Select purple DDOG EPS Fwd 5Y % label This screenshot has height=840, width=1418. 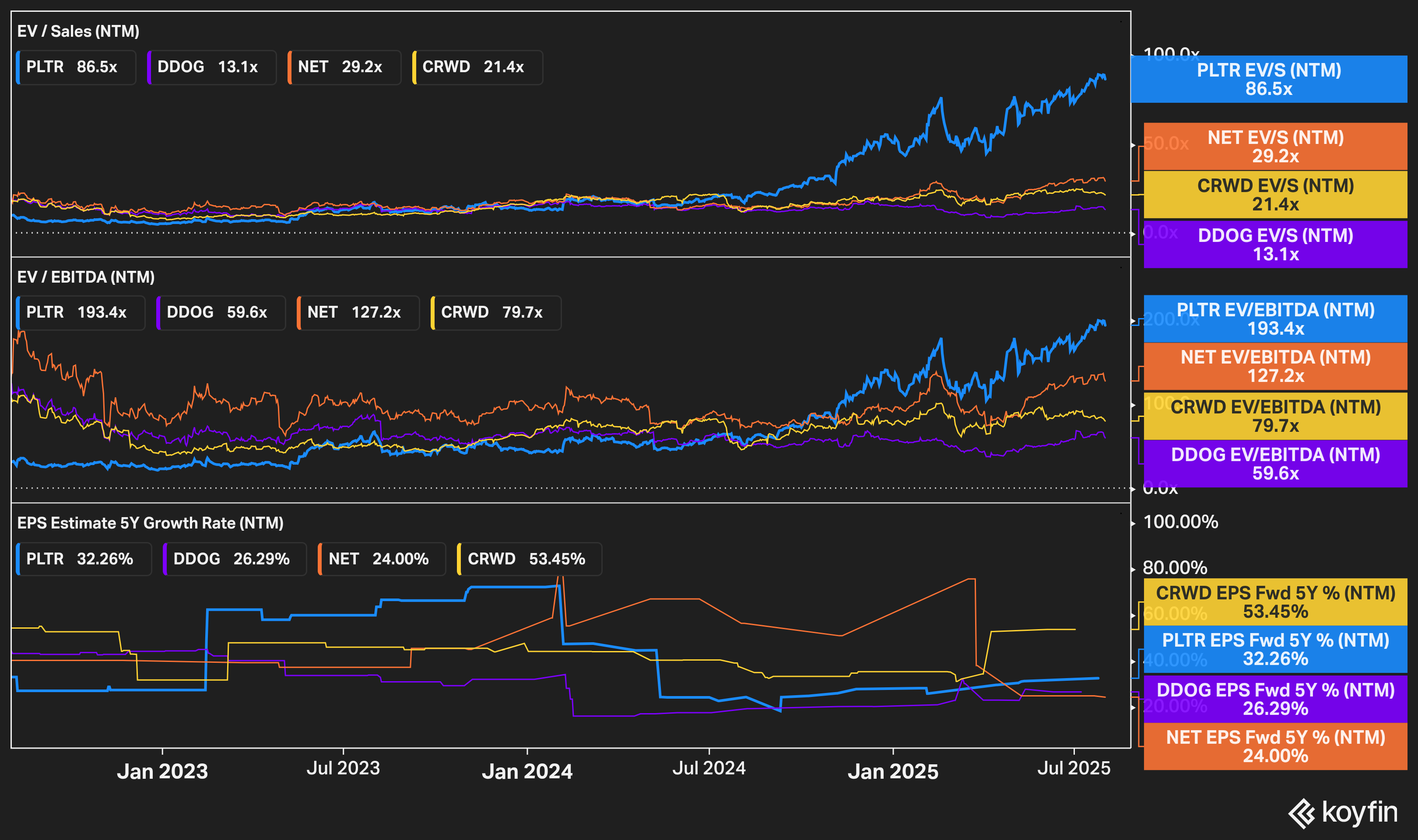point(1275,699)
